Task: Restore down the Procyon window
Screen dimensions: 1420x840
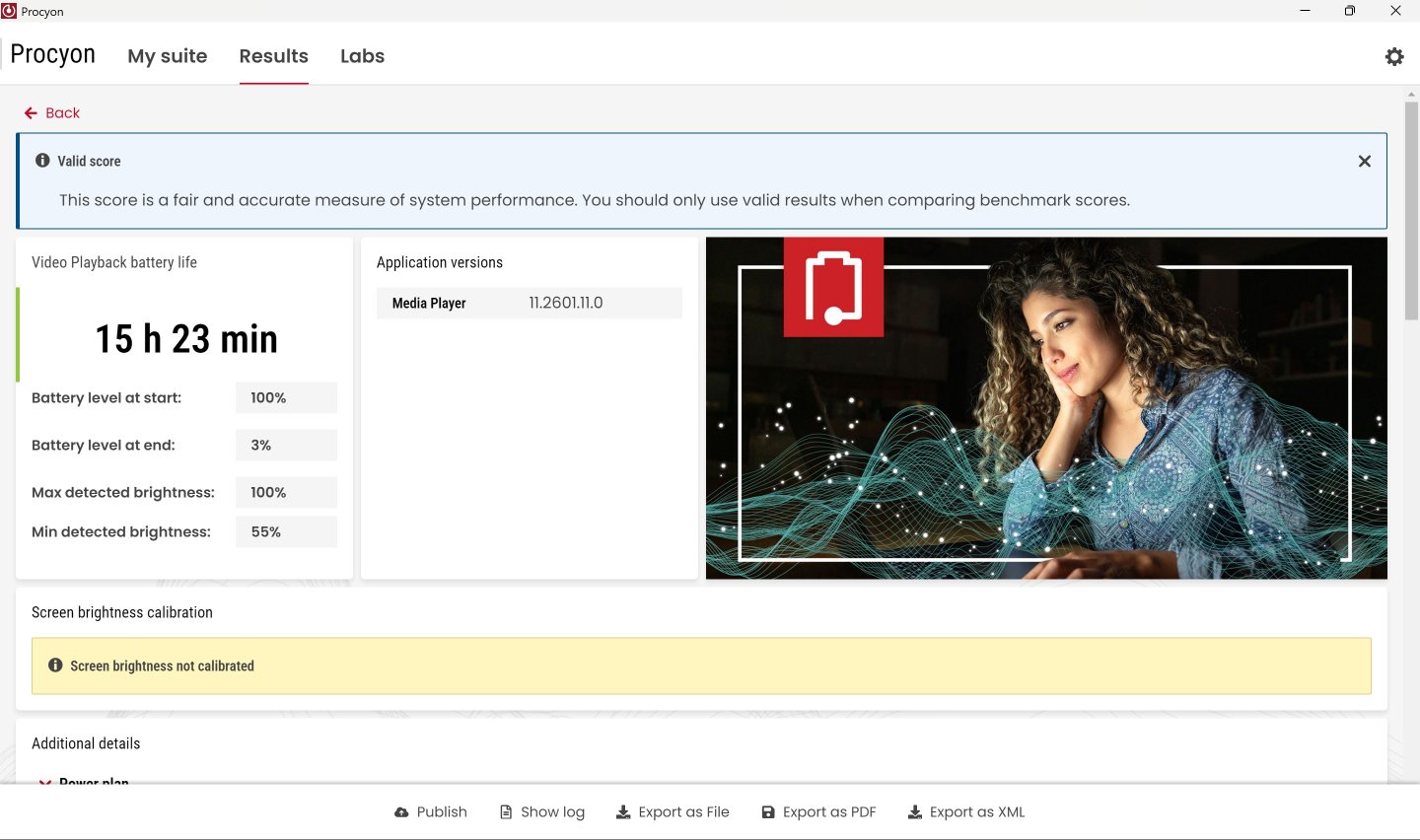Action: coord(1350,11)
